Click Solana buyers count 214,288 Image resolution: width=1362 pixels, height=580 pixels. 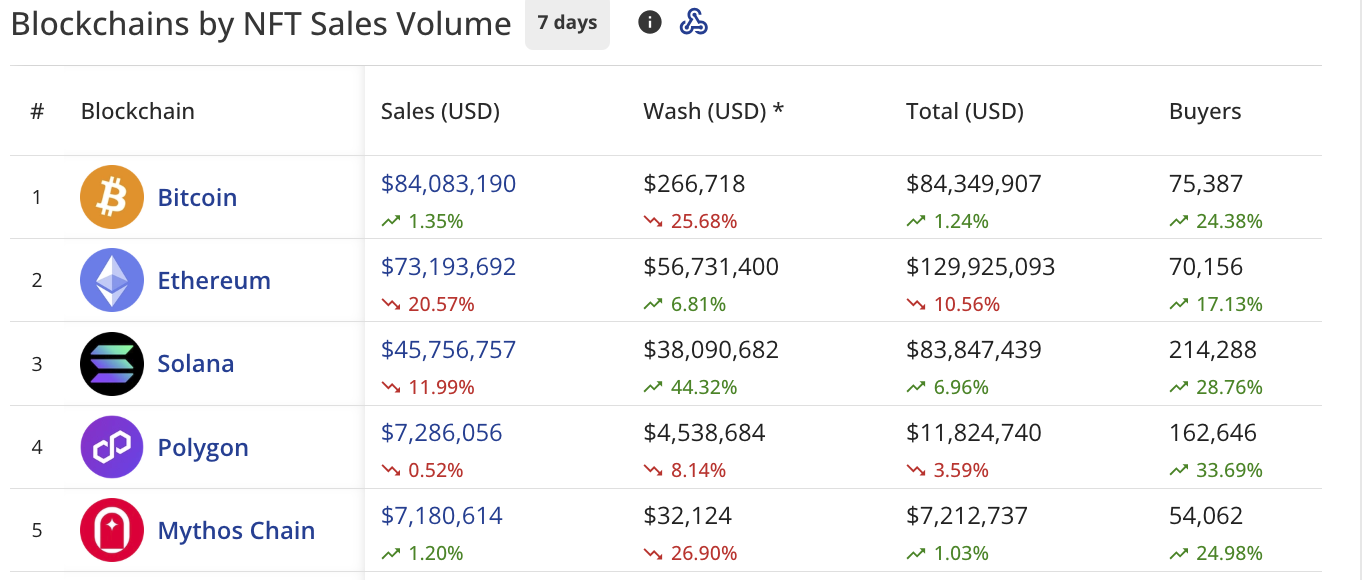tap(1213, 350)
